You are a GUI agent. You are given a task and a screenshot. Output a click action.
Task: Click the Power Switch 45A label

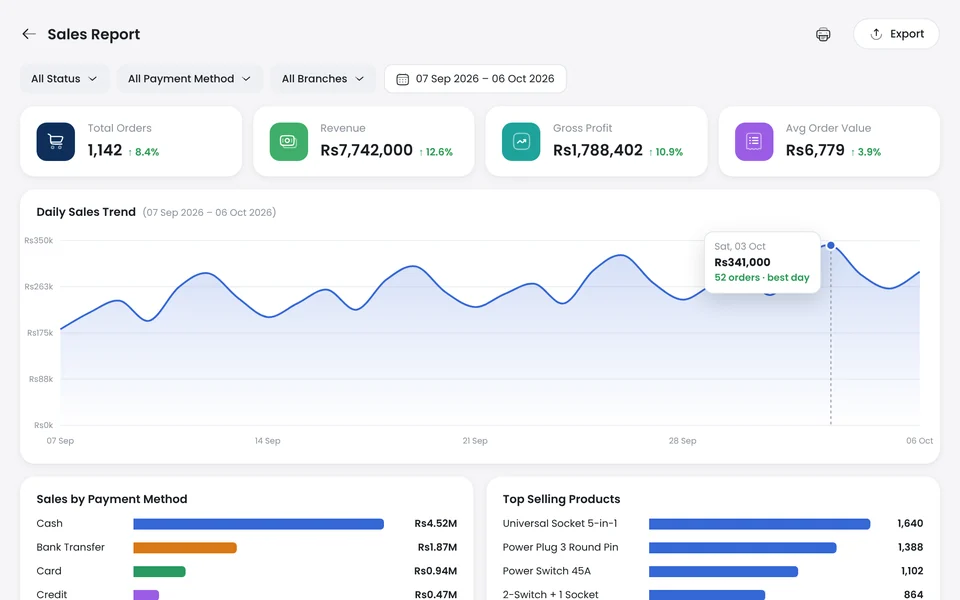[x=547, y=571]
